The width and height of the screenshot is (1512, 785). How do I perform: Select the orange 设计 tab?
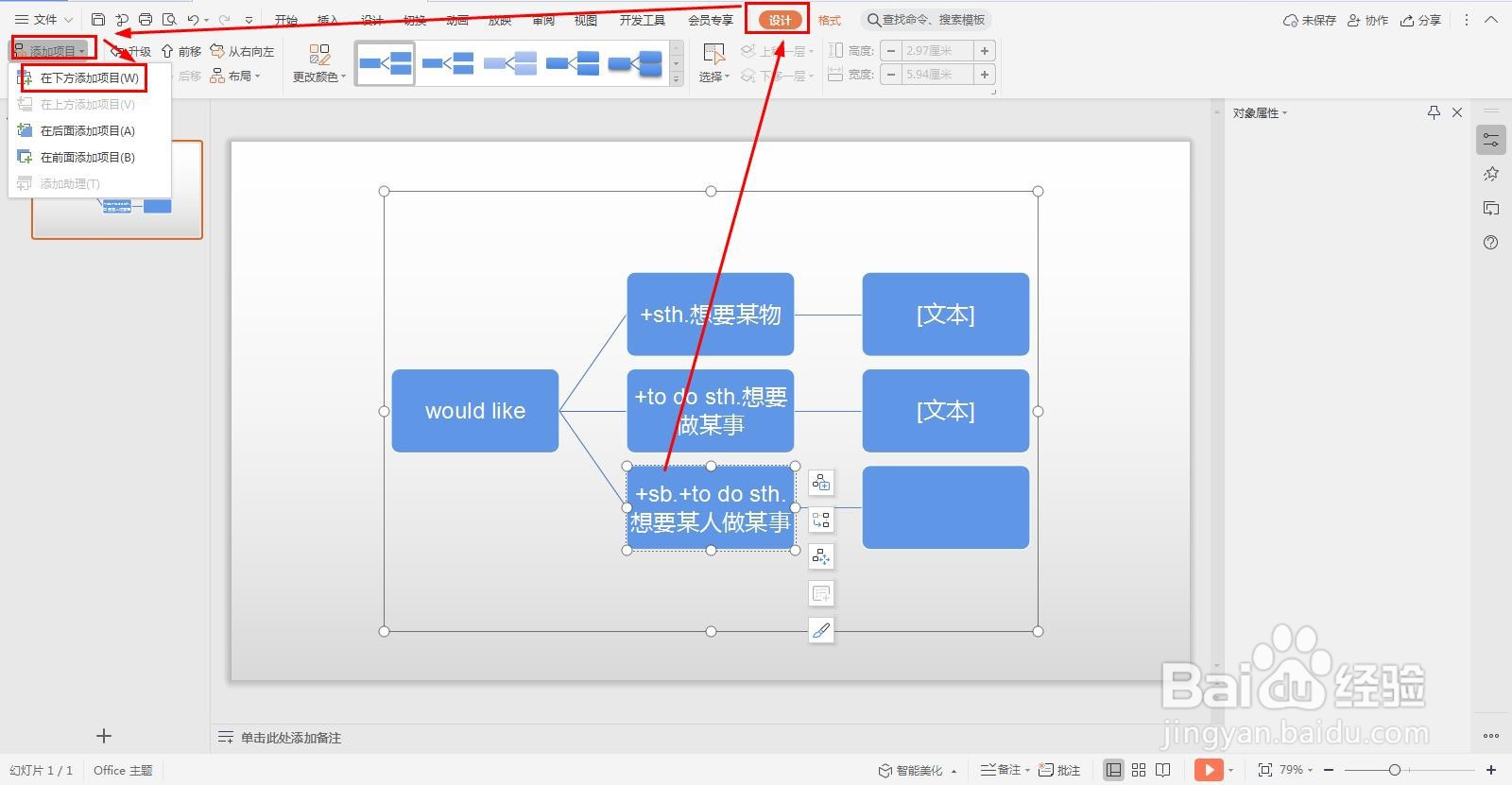click(x=780, y=20)
